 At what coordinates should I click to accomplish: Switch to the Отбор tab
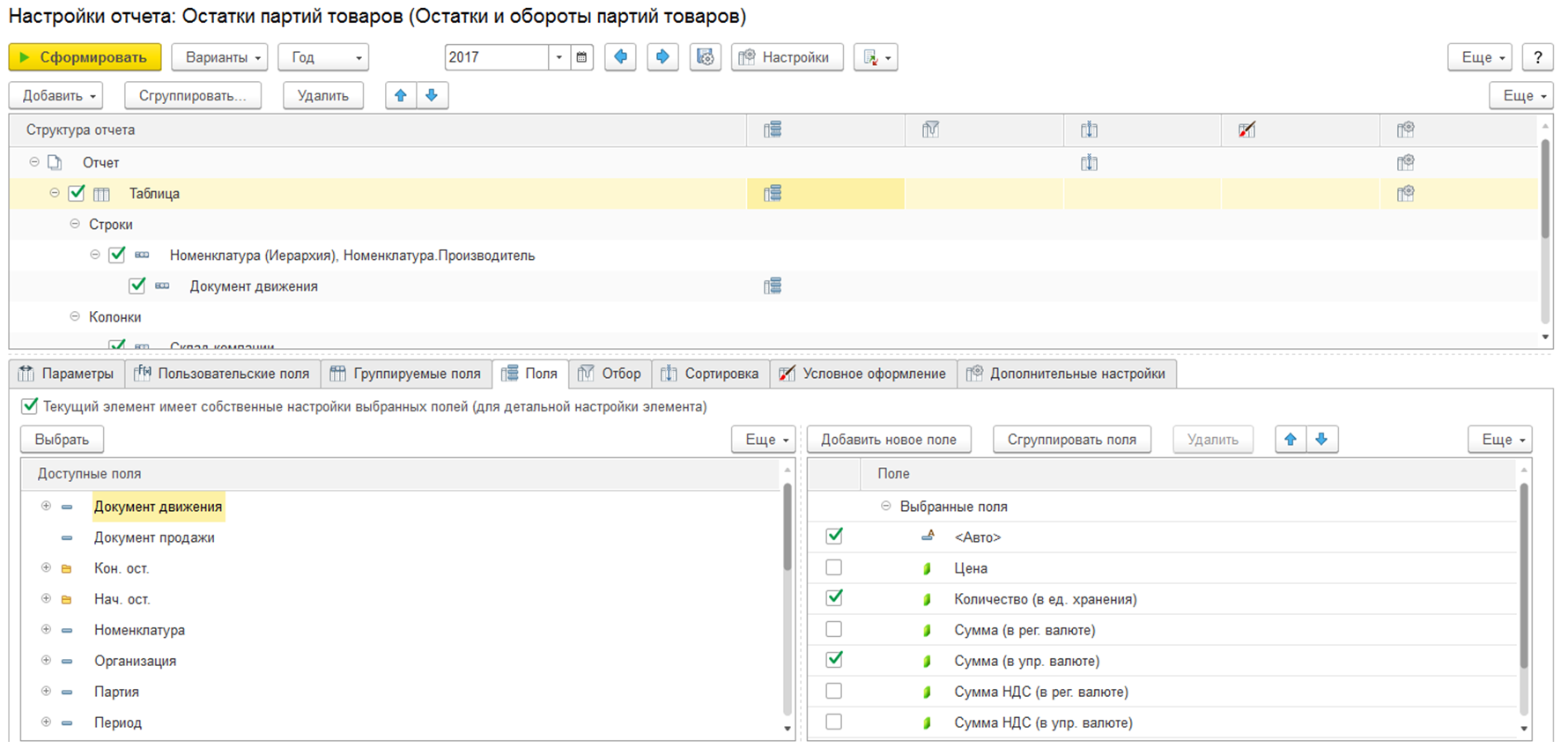(610, 374)
